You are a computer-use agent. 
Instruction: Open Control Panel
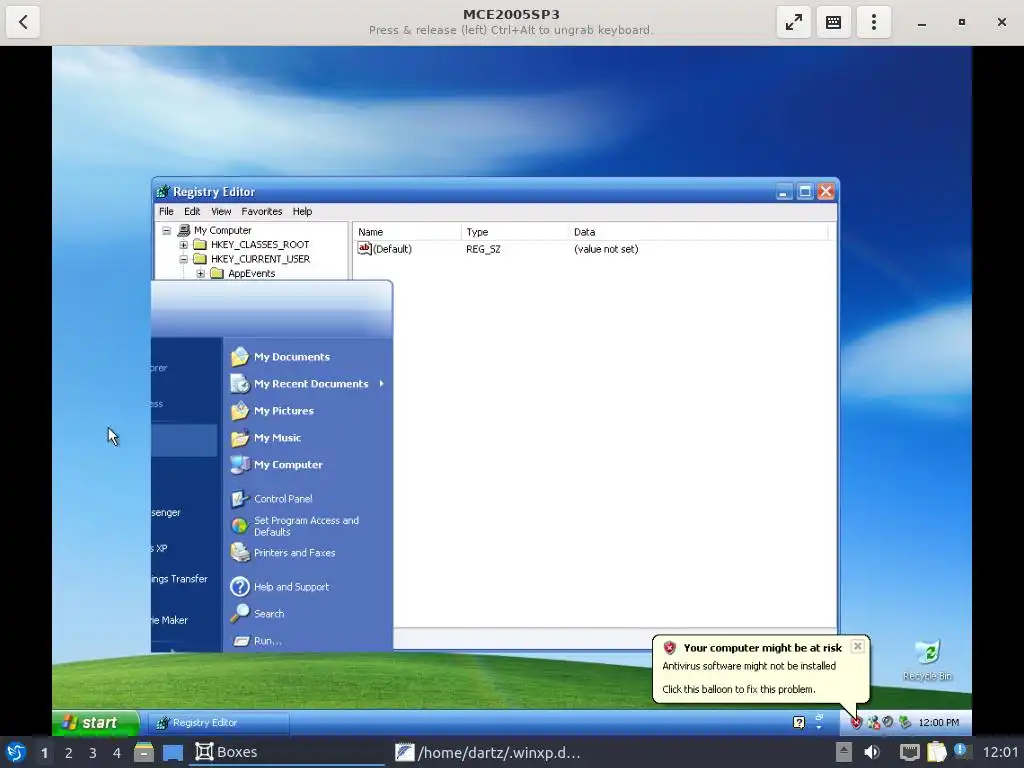272,498
